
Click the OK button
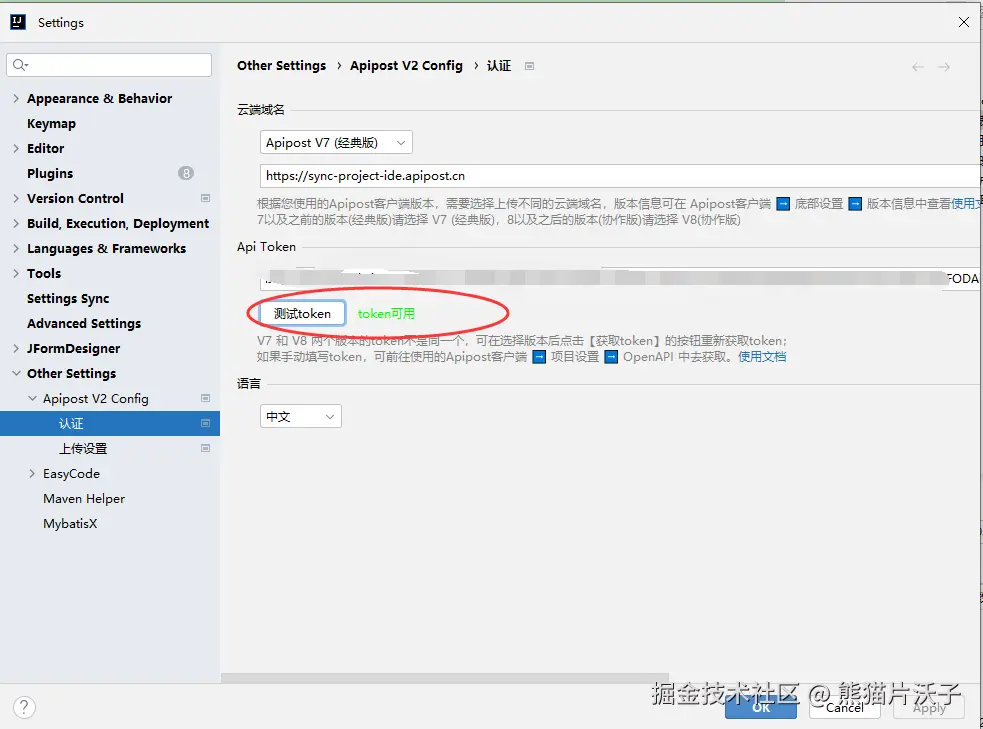click(761, 707)
